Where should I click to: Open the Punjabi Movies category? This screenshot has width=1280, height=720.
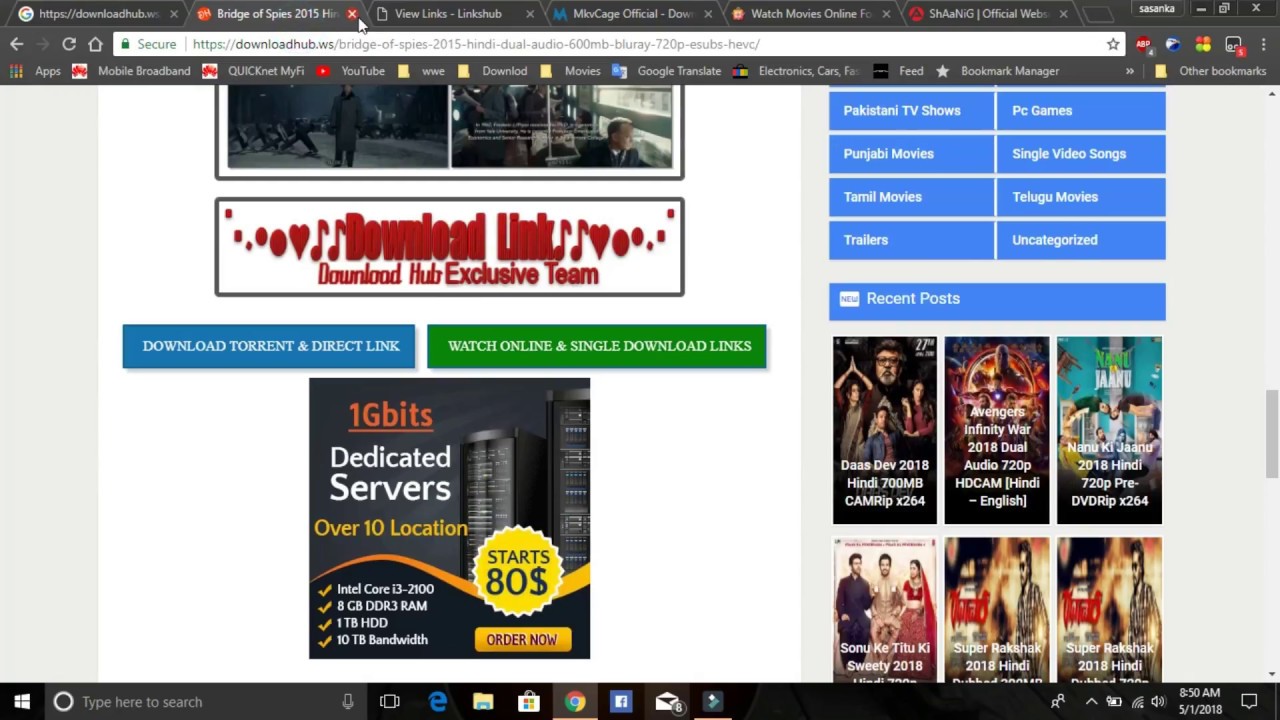(911, 153)
